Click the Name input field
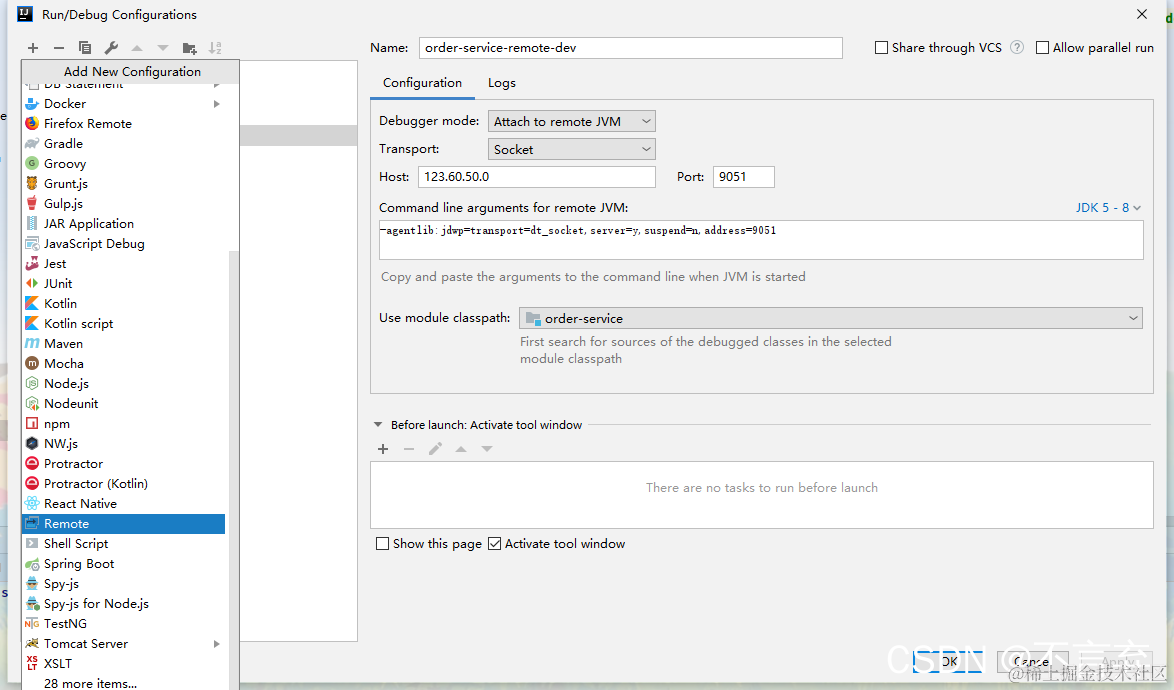The height and width of the screenshot is (690, 1174). click(630, 48)
